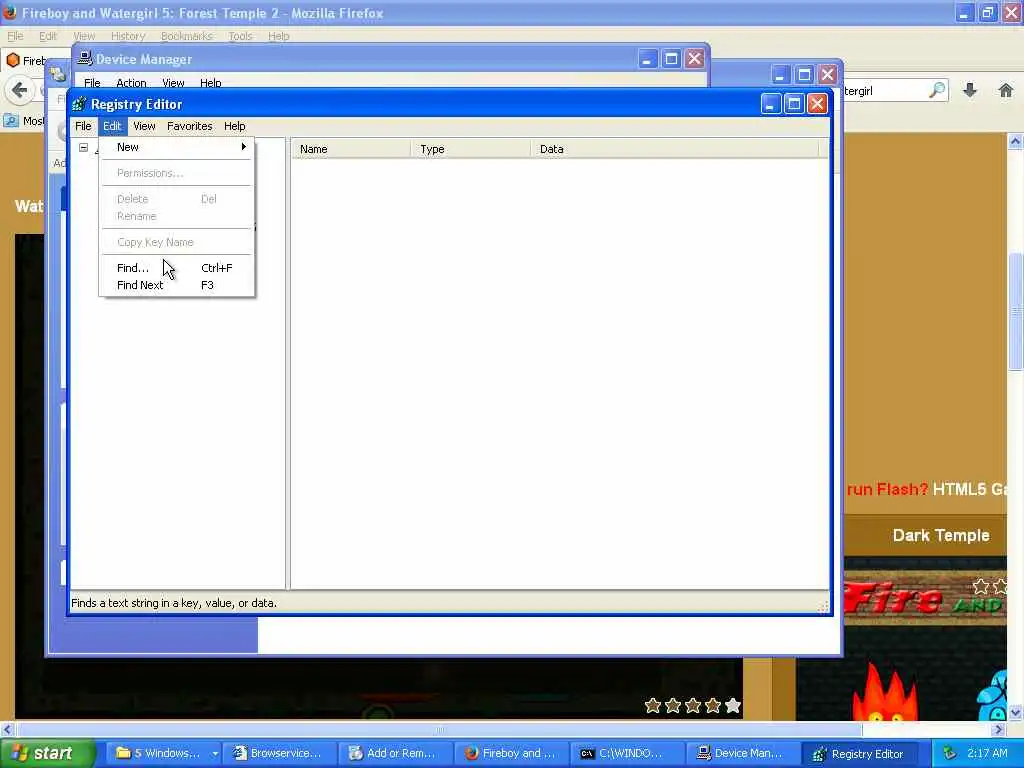Image resolution: width=1024 pixels, height=768 pixels.
Task: Switch to the C:\WINDOWS command prompt taskbar button
Action: point(628,753)
